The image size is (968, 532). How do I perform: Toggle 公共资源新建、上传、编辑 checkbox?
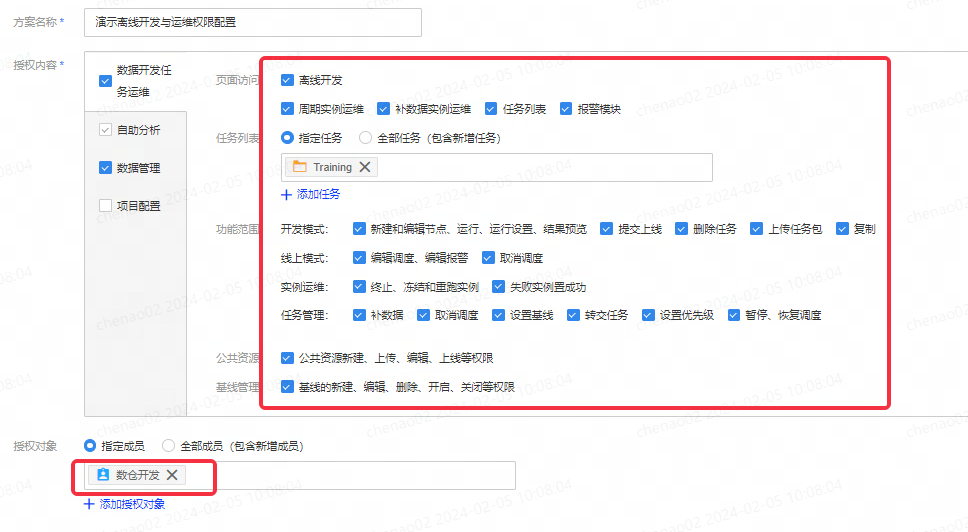287,358
